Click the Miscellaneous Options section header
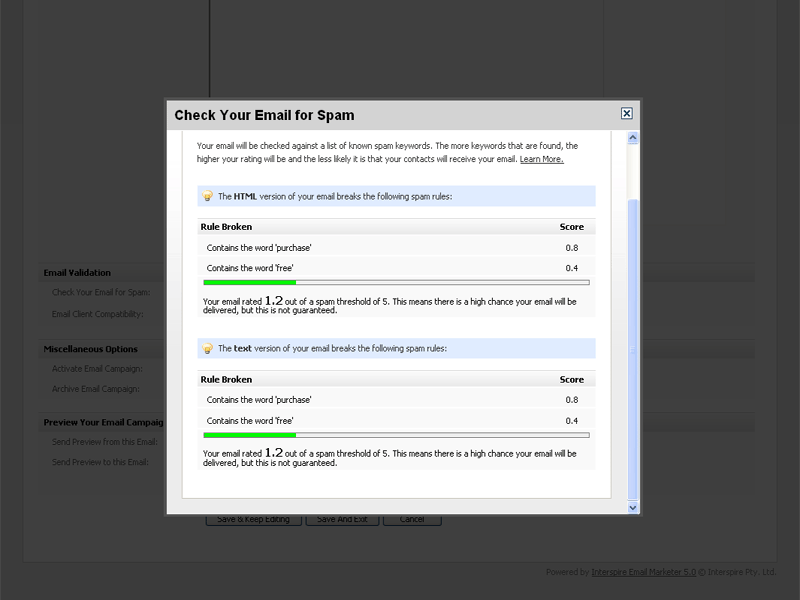Viewport: 800px width, 600px height. pyautogui.click(x=91, y=349)
